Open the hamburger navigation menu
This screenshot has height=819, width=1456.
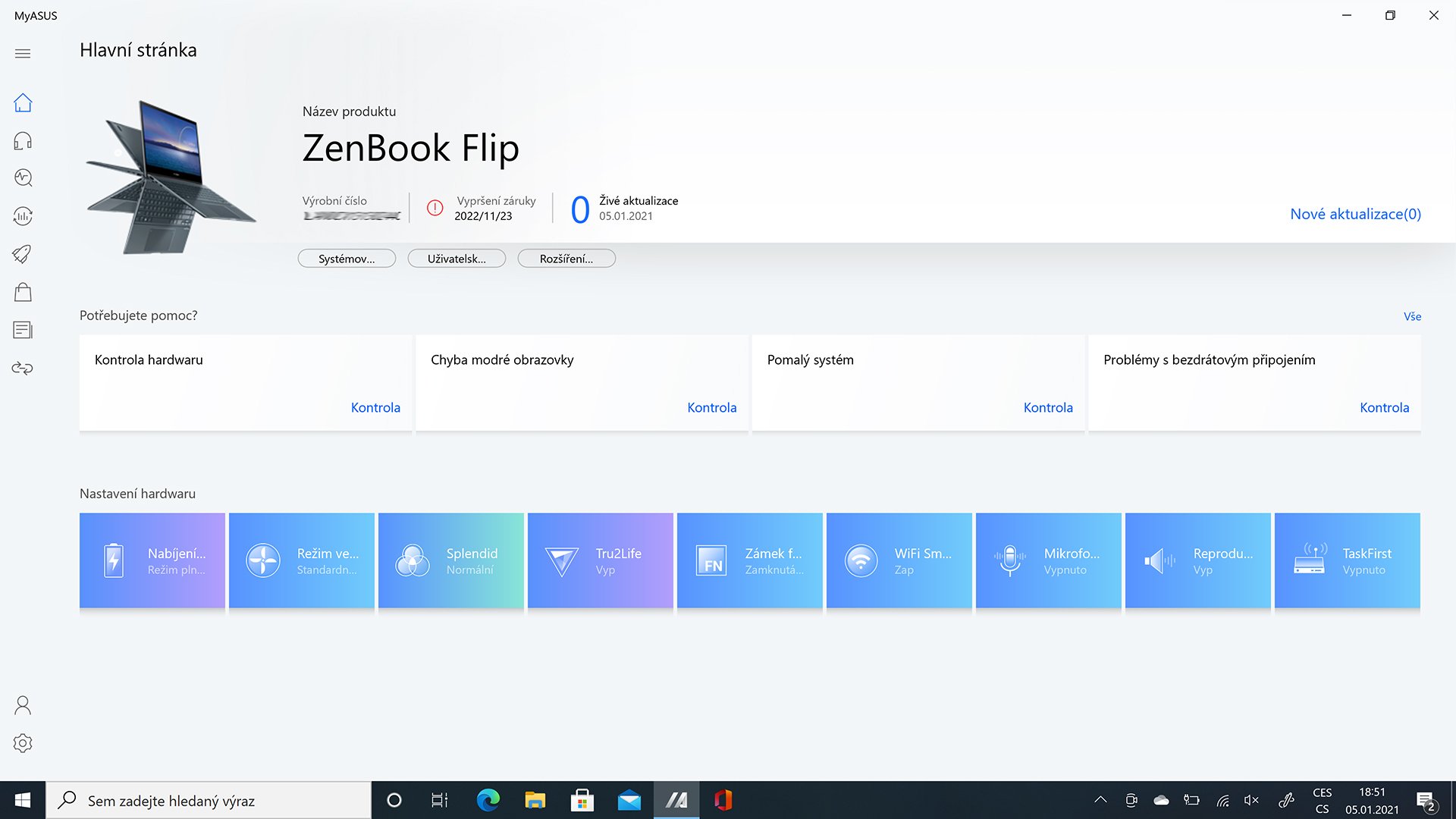tap(23, 53)
